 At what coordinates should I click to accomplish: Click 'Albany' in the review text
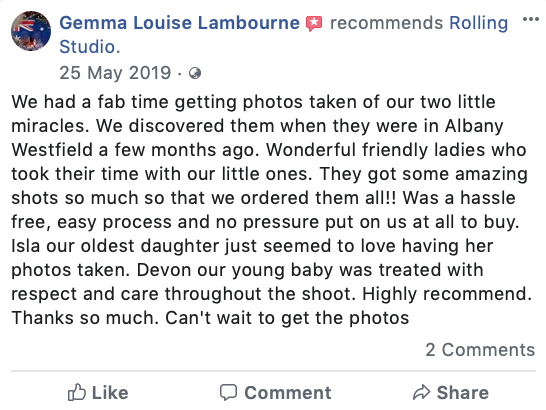click(x=474, y=126)
